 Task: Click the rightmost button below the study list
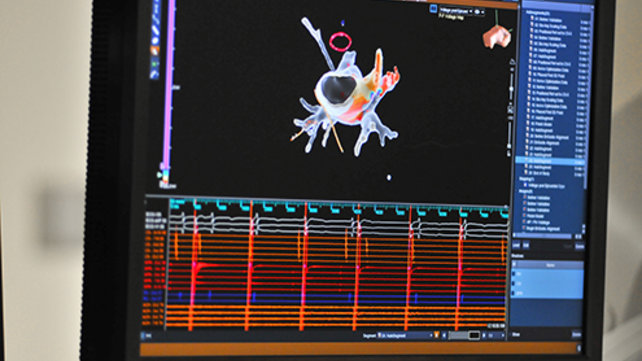click(x=580, y=246)
